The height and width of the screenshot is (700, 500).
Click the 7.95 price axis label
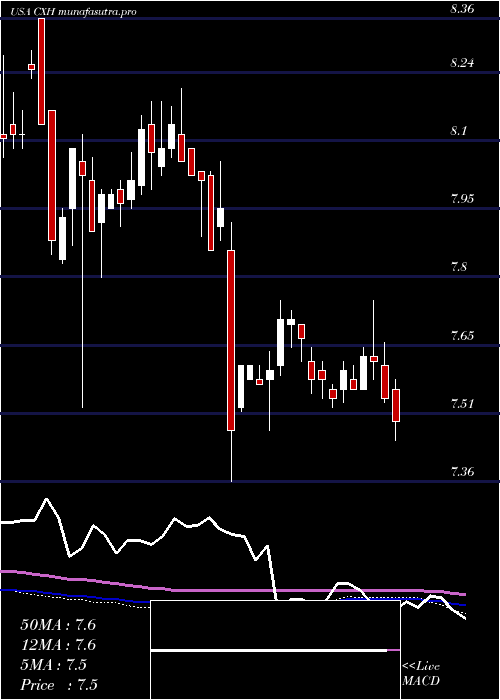[462, 199]
